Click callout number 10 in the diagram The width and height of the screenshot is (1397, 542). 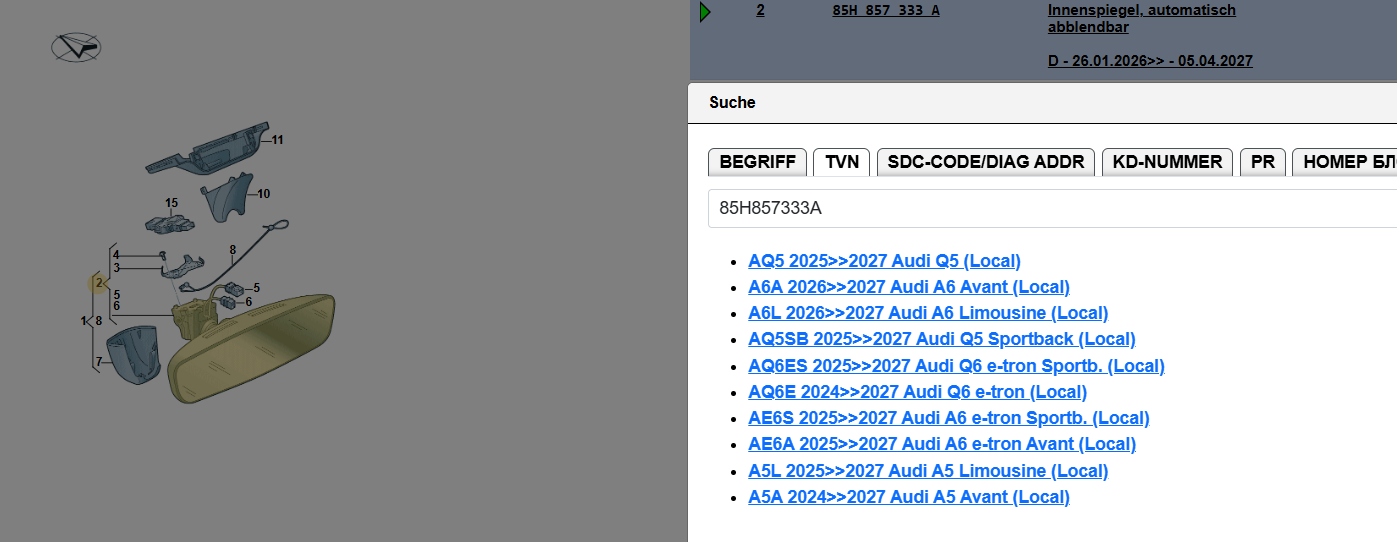(x=263, y=194)
